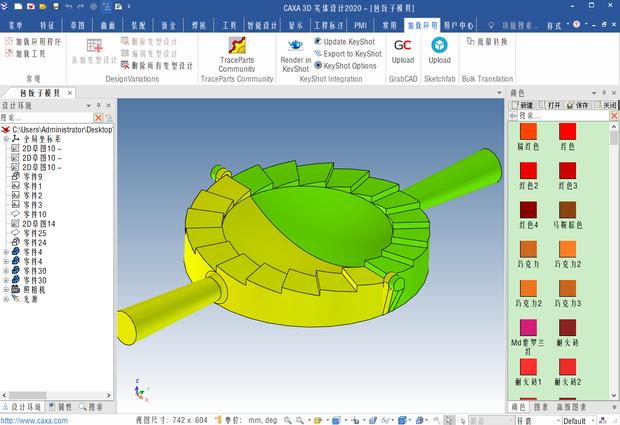The height and width of the screenshot is (425, 620).
Task: Select 零件25 in design tree
Action: point(28,233)
